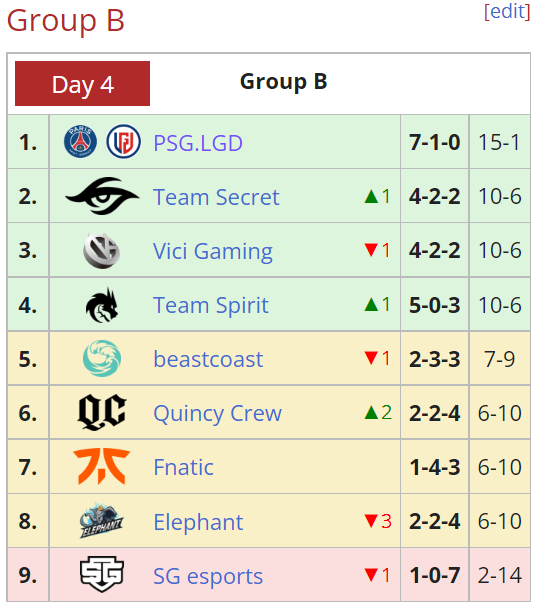The height and width of the screenshot is (613, 539).
Task: Click the beastcoast wave logo
Action: (102, 358)
